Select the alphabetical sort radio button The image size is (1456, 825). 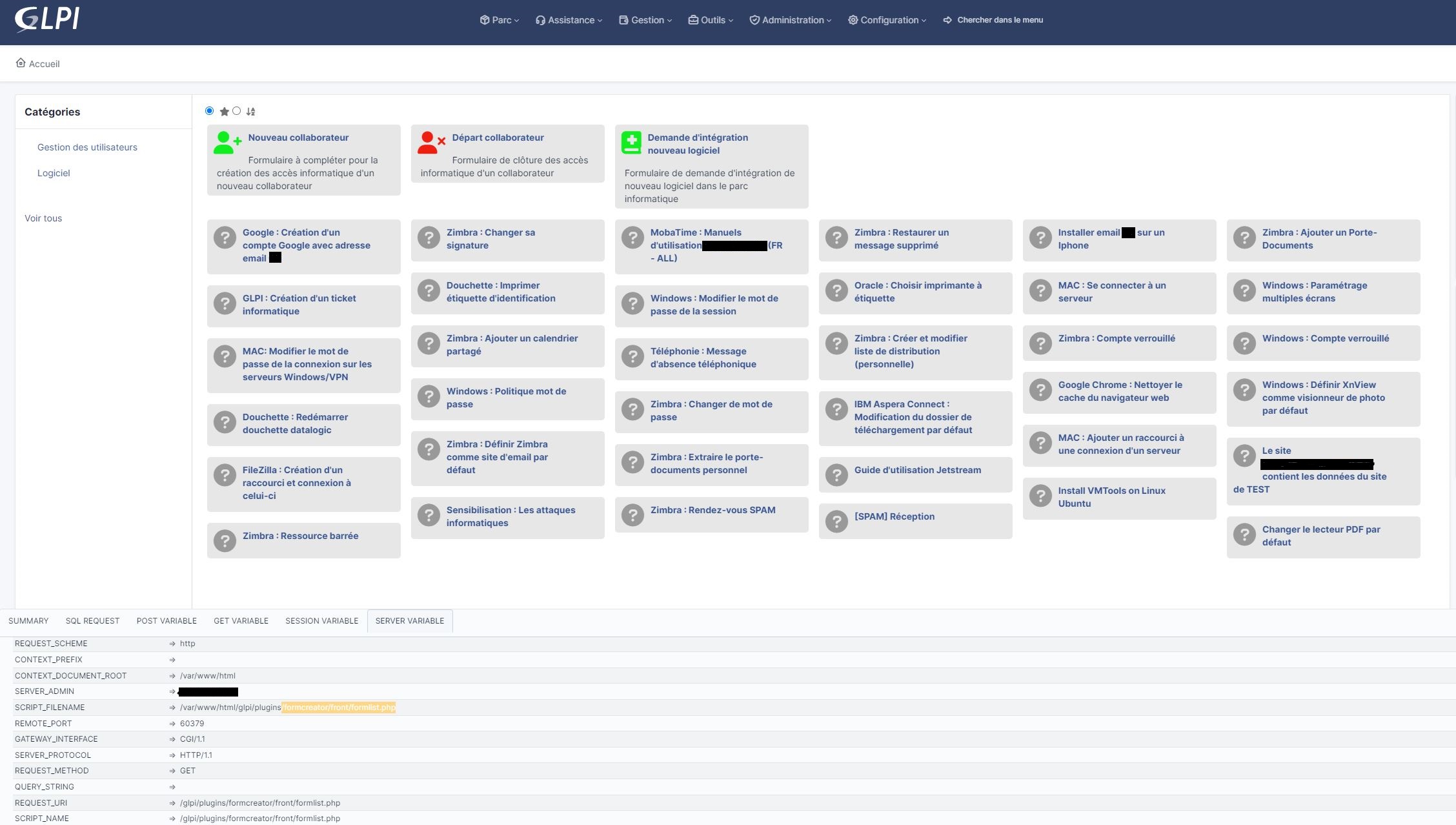237,111
